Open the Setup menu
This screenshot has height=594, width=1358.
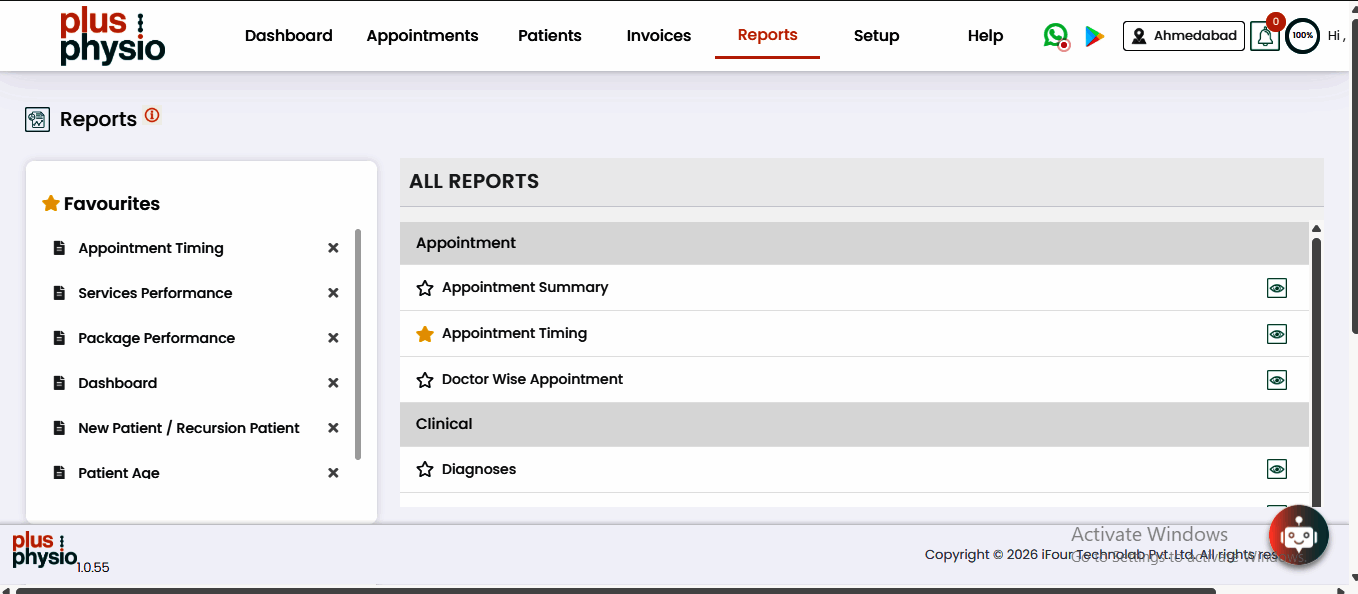[x=876, y=36]
